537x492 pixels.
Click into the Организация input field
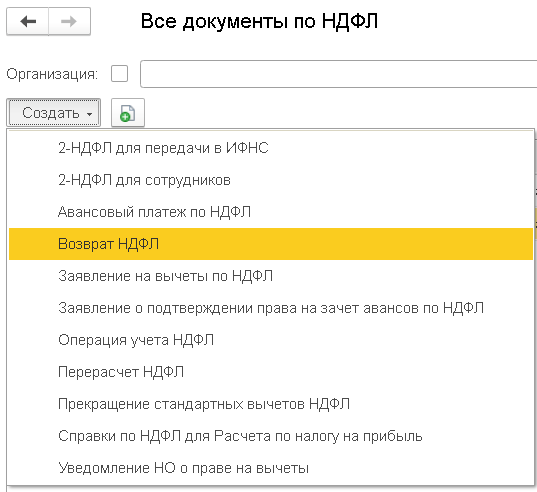coord(338,74)
